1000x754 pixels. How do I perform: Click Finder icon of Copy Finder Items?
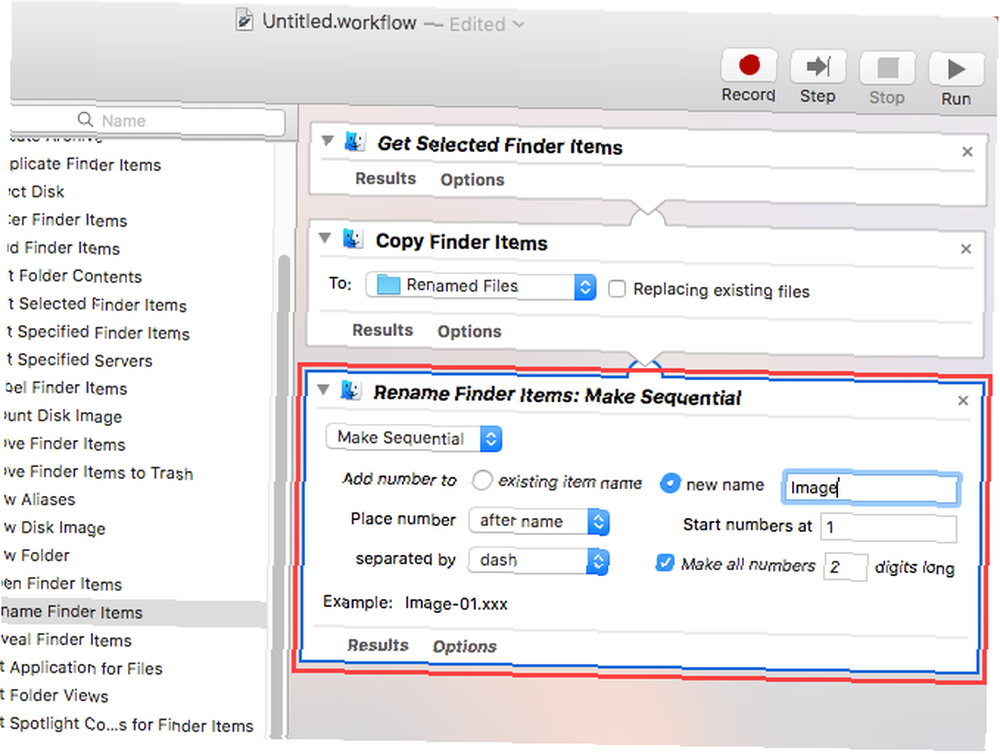(x=353, y=239)
